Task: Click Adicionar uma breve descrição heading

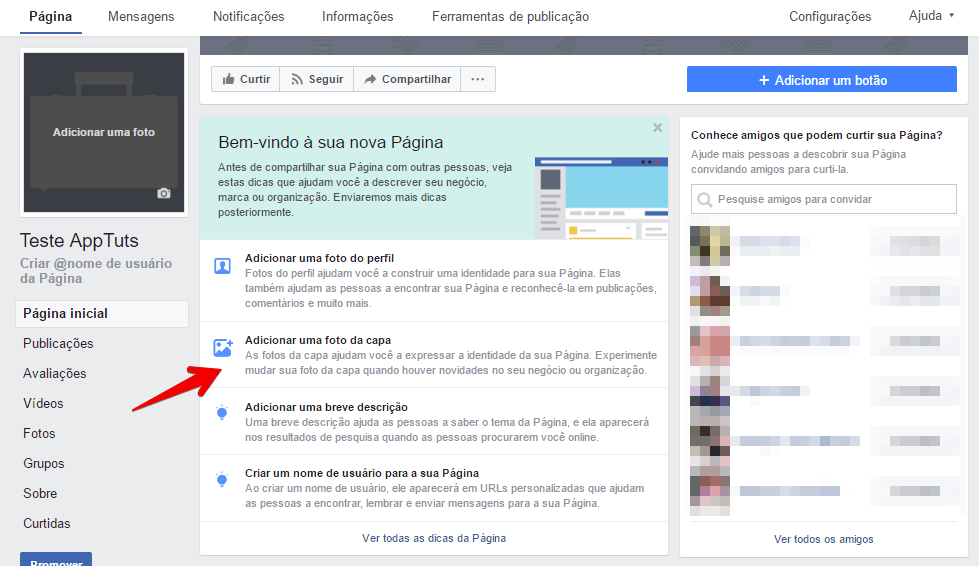Action: 326,407
